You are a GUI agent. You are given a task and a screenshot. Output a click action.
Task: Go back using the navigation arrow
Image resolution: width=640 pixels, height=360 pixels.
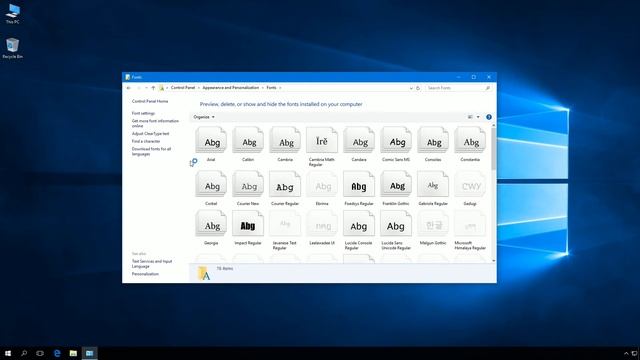(x=129, y=88)
